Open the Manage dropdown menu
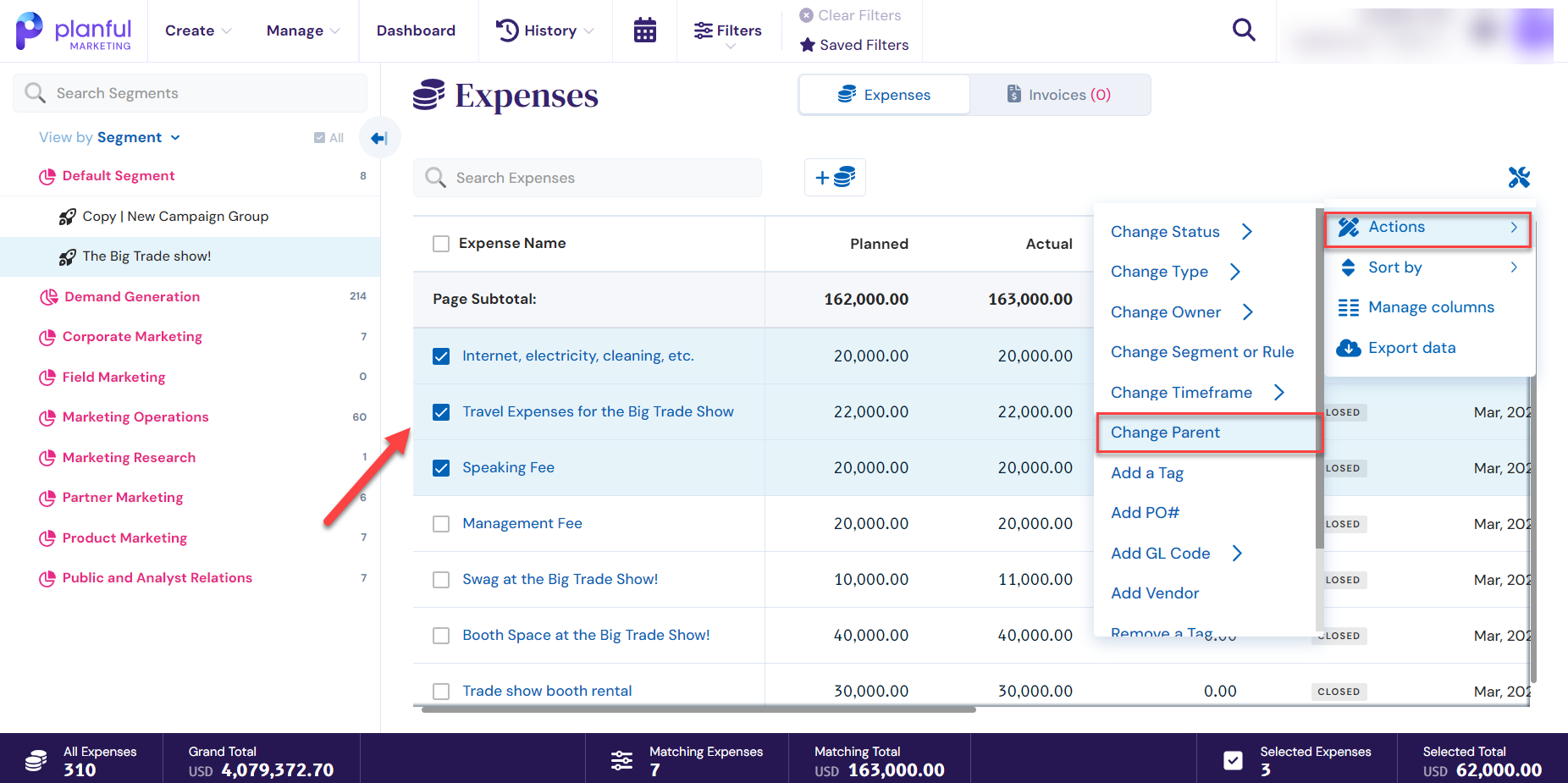Image resolution: width=1568 pixels, height=783 pixels. [x=303, y=30]
